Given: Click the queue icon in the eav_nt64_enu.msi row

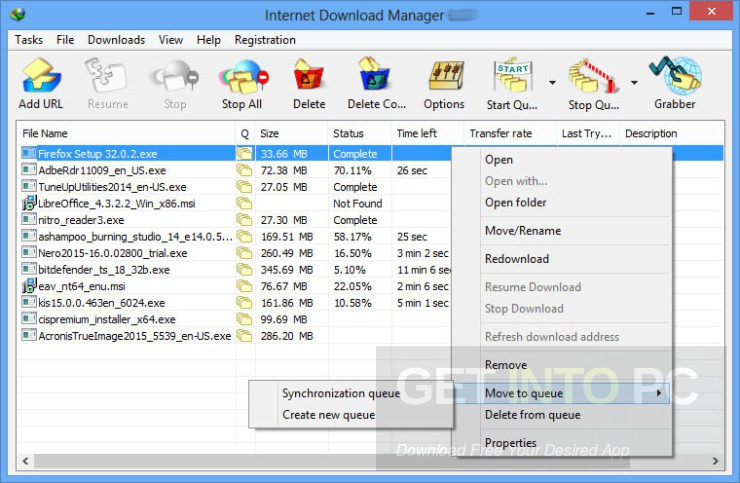Looking at the screenshot, I should click(244, 286).
